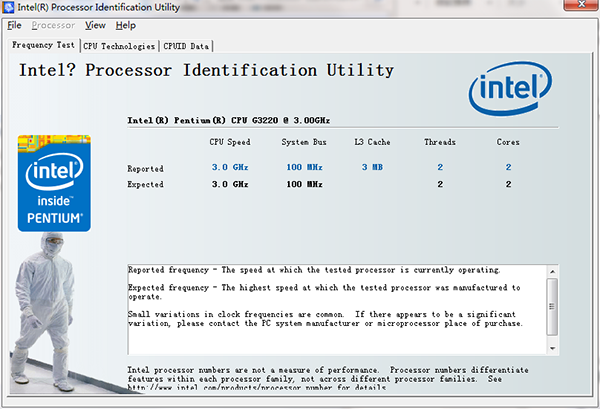Image resolution: width=600 pixels, height=409 pixels.
Task: Click the expected system bus '100 MHz' in black
Action: click(x=304, y=184)
